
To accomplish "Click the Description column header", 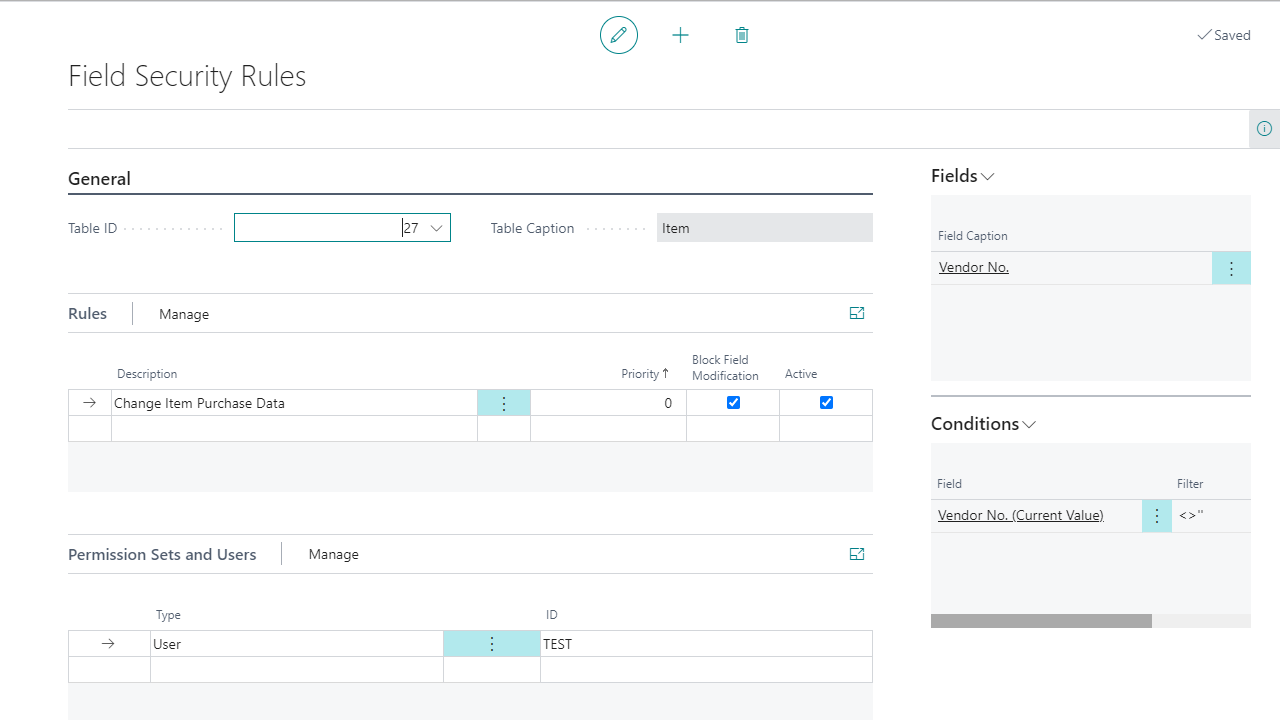I will (147, 374).
